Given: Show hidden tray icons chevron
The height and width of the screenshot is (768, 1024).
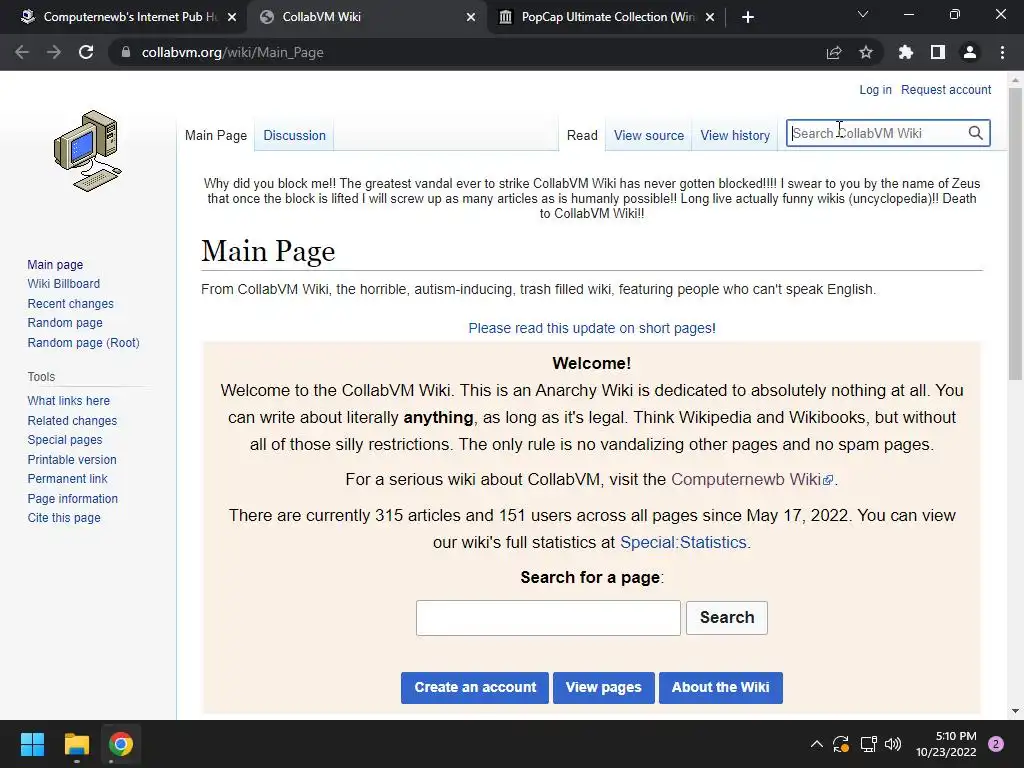Looking at the screenshot, I should point(816,744).
